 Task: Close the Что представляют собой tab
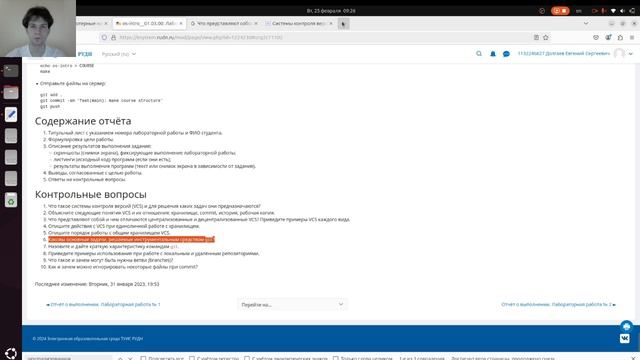tap(256, 23)
